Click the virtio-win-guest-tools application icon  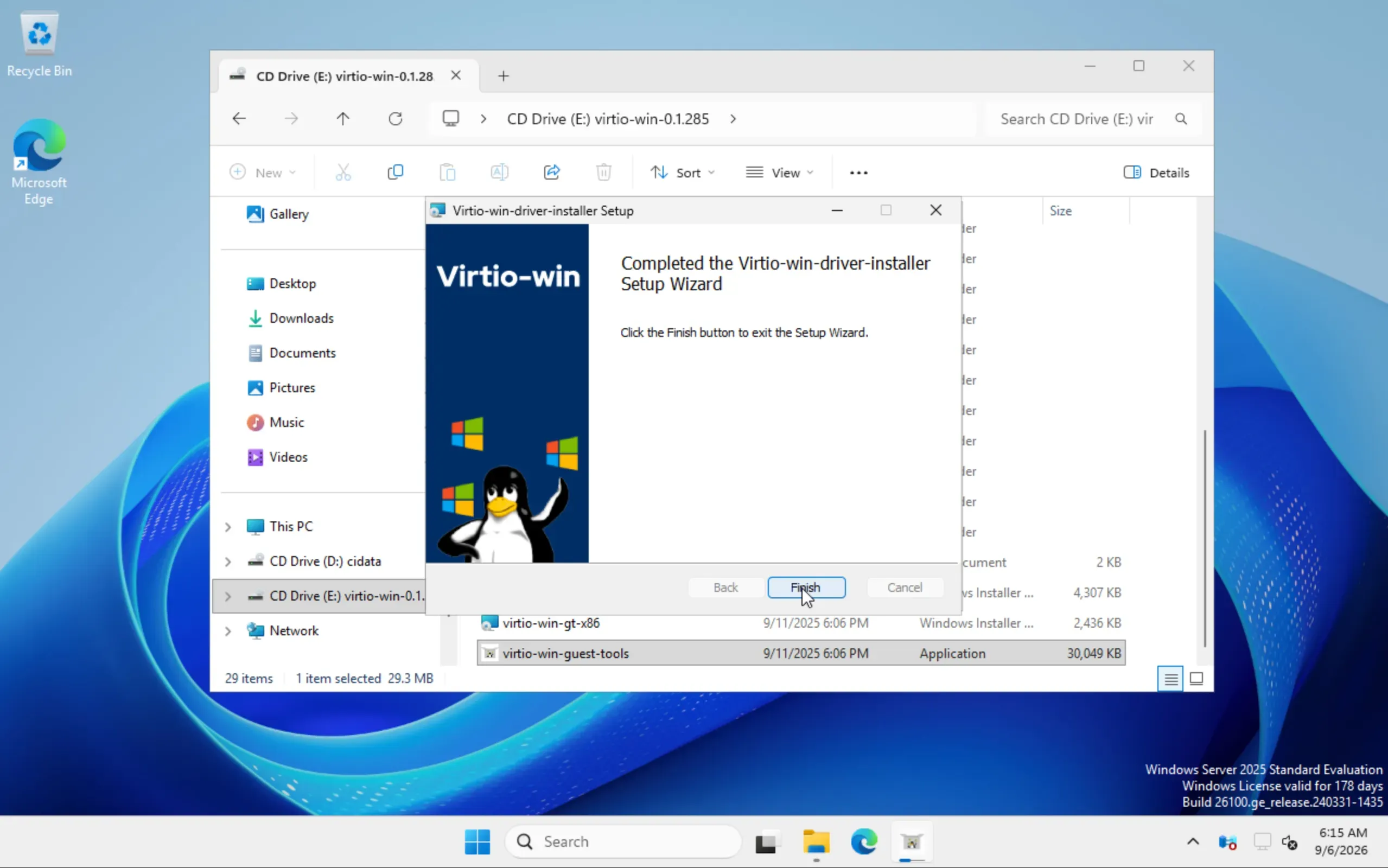489,653
